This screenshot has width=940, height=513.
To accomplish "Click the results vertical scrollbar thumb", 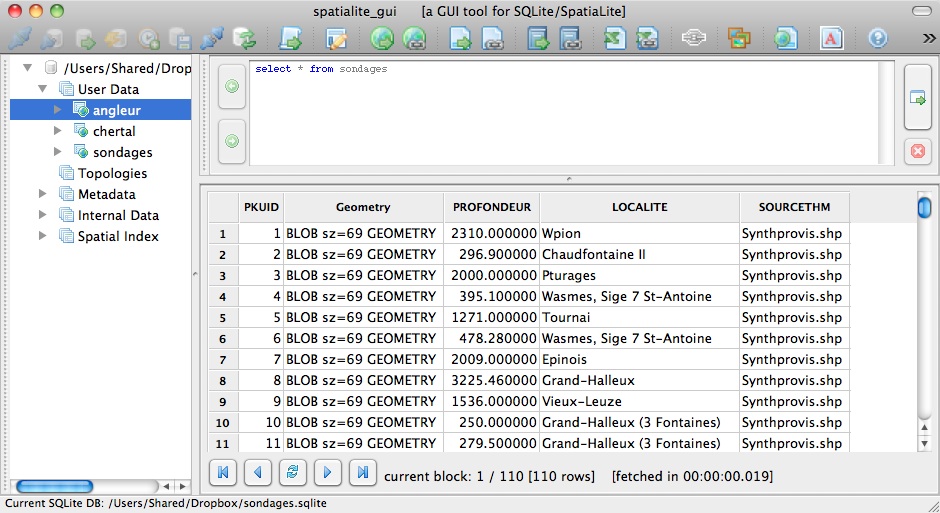I will point(924,207).
